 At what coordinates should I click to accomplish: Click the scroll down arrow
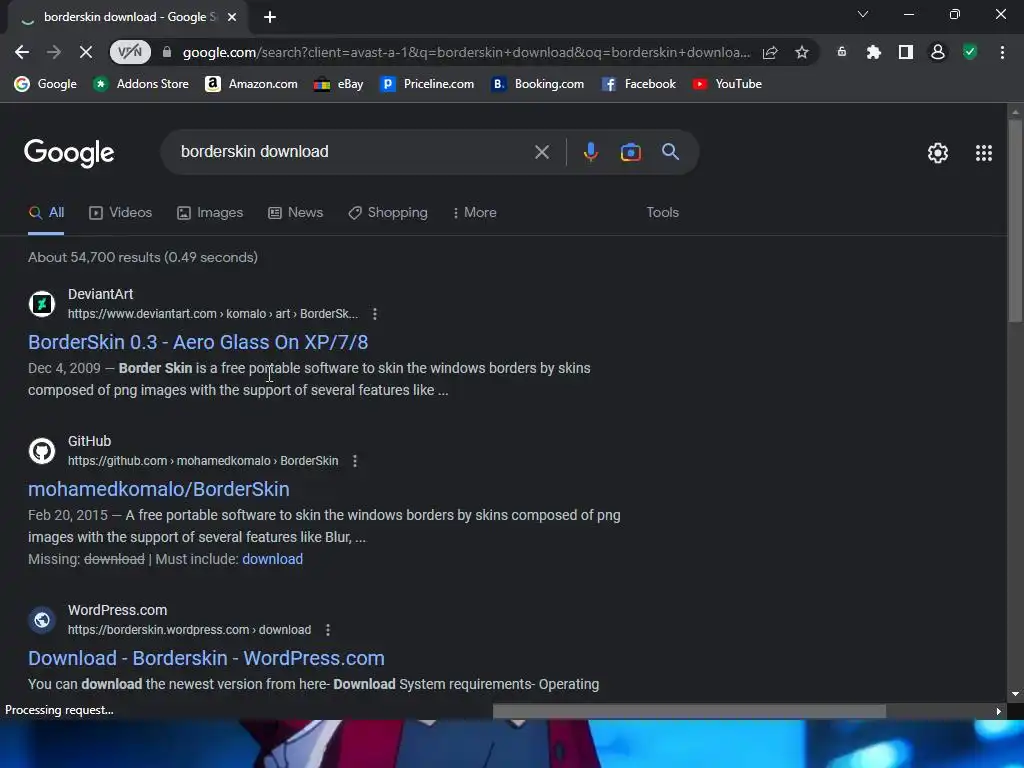1015,694
